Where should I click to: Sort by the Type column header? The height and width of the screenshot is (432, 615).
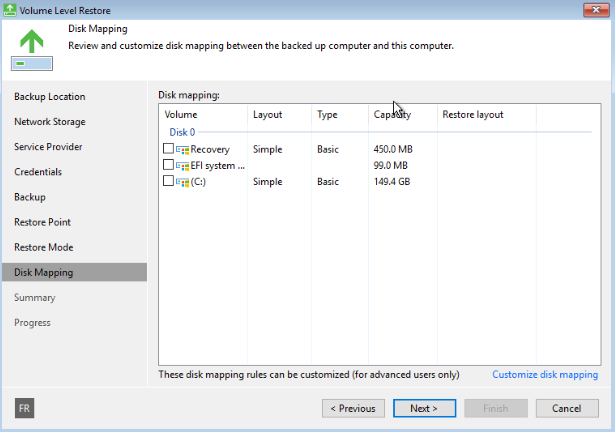(x=340, y=115)
